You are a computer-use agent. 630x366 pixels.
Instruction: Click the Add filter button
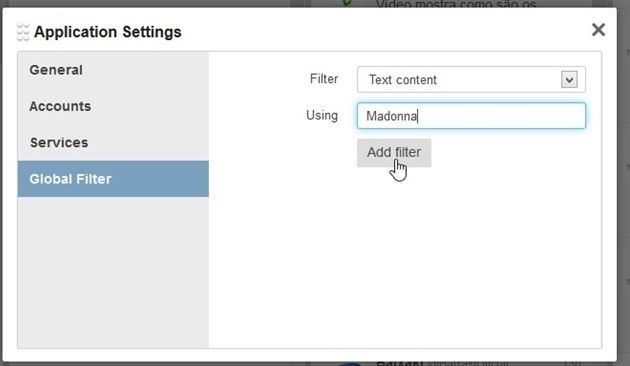(x=394, y=153)
